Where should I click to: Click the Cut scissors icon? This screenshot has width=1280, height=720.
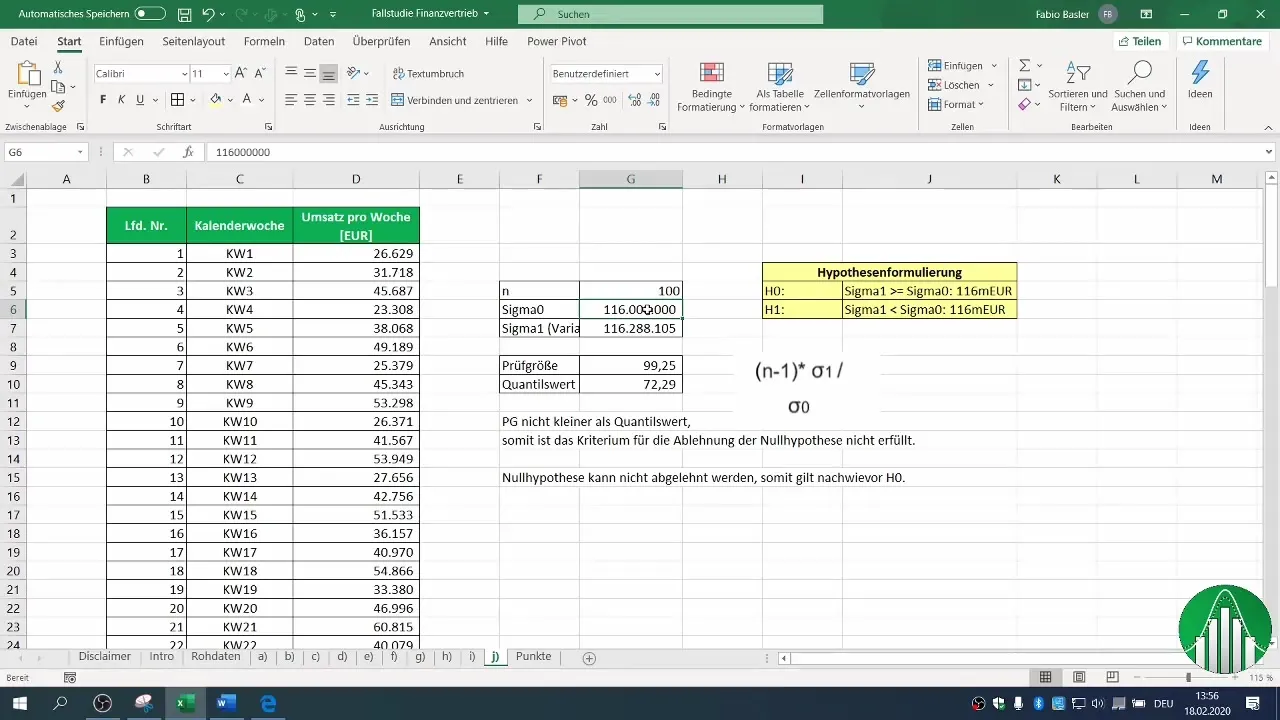[58, 67]
